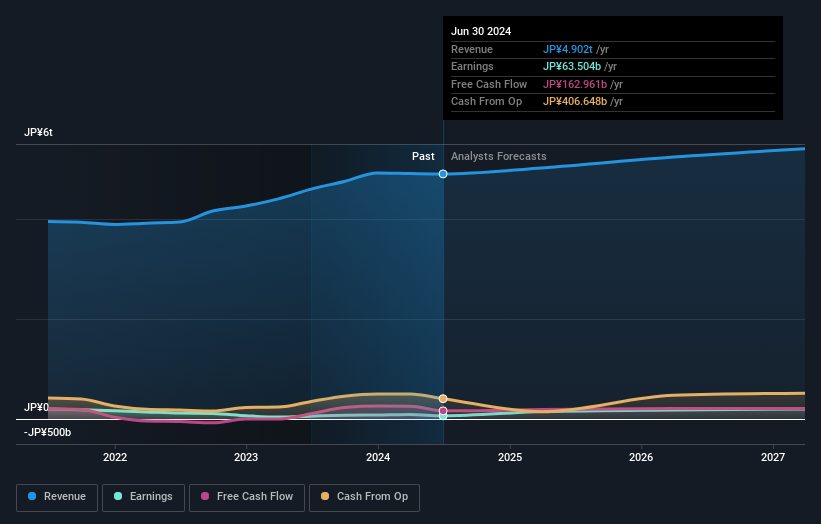Click the 2023 x-axis label
Viewport: 821px width, 524px height.
click(x=246, y=457)
